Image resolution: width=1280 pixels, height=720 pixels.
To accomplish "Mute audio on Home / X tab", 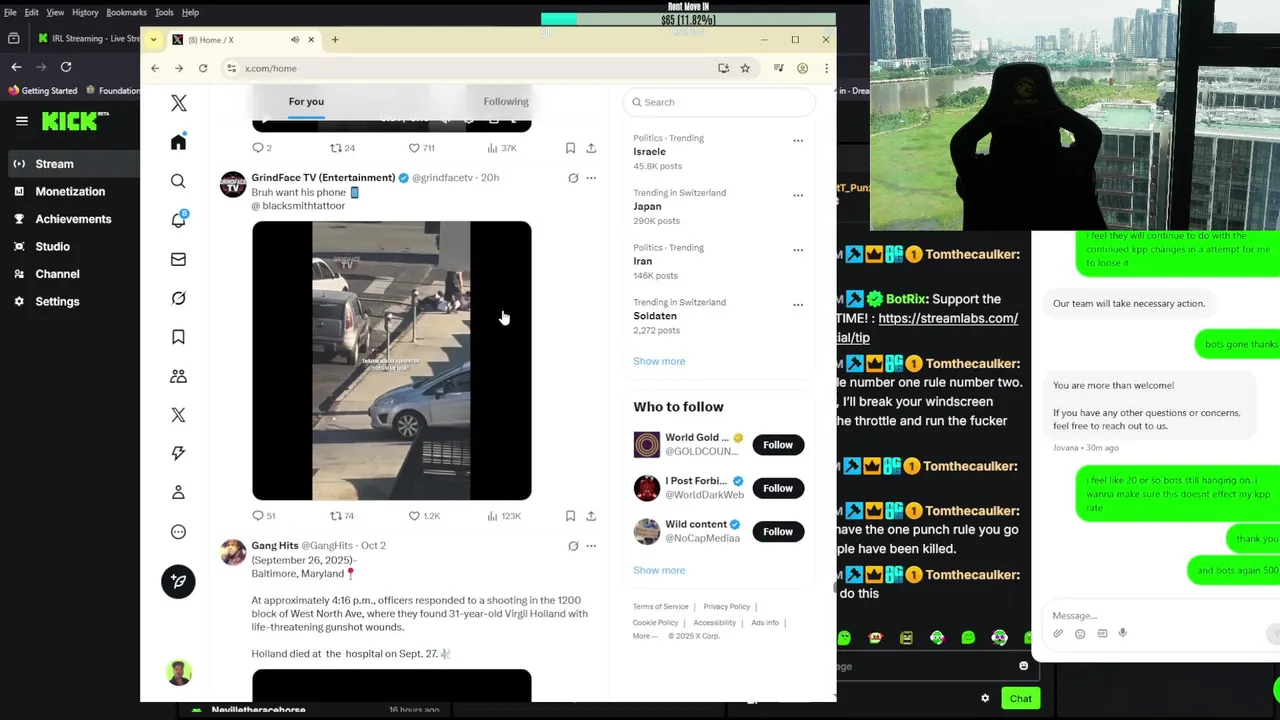I will (x=295, y=40).
